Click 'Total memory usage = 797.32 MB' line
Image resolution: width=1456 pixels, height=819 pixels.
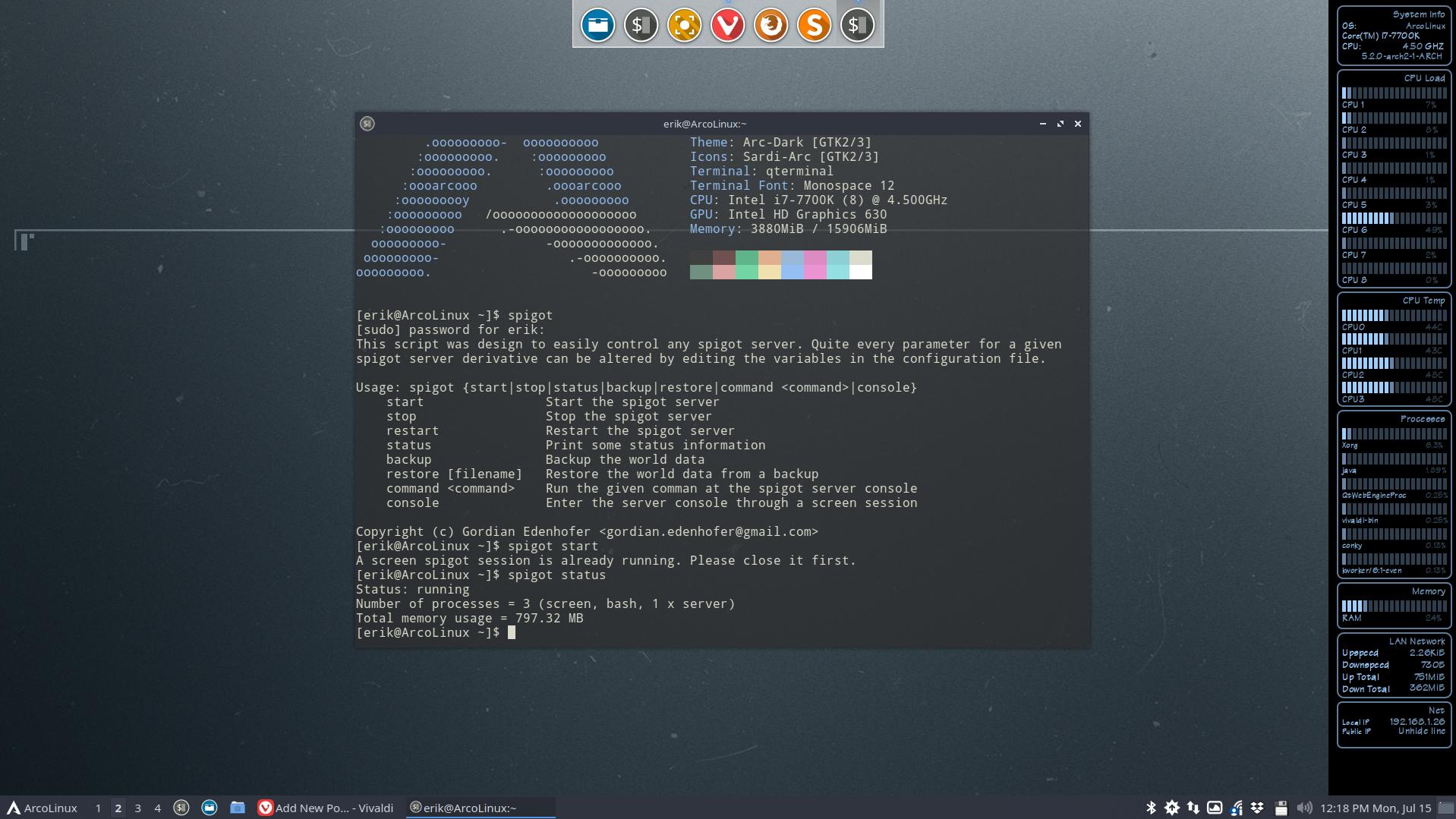click(470, 618)
